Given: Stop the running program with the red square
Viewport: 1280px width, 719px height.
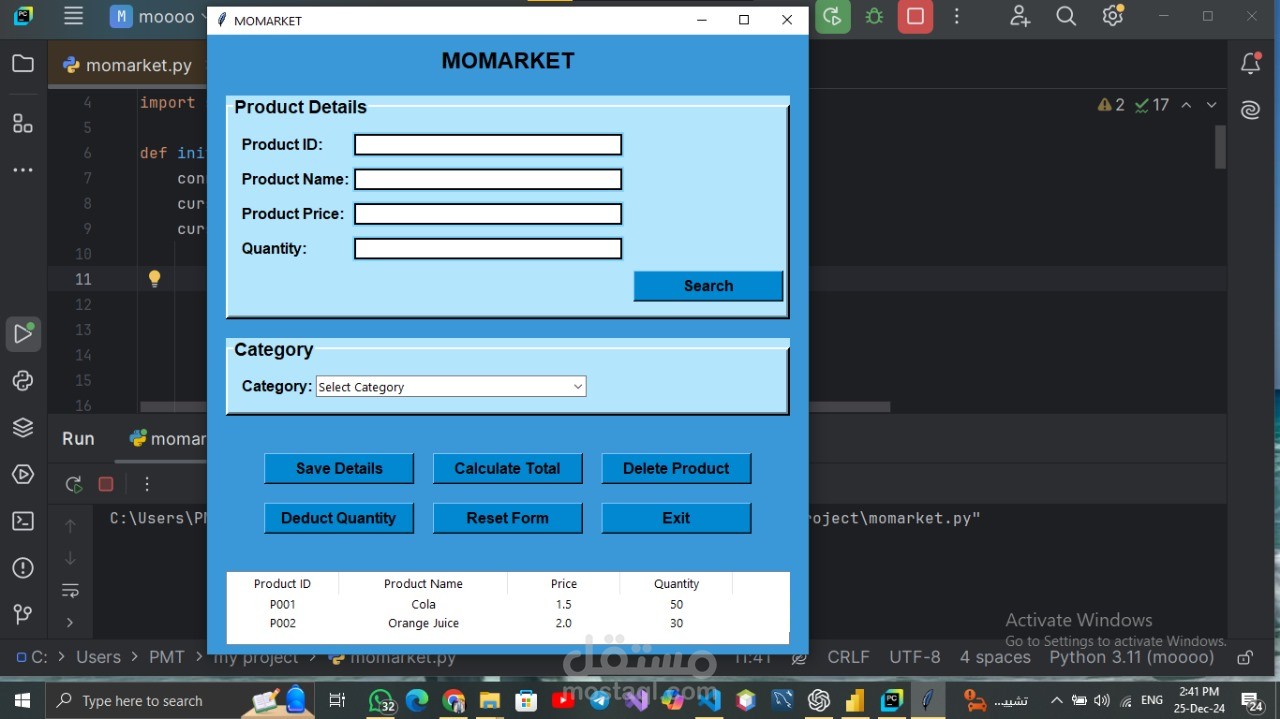Looking at the screenshot, I should click(x=915, y=16).
